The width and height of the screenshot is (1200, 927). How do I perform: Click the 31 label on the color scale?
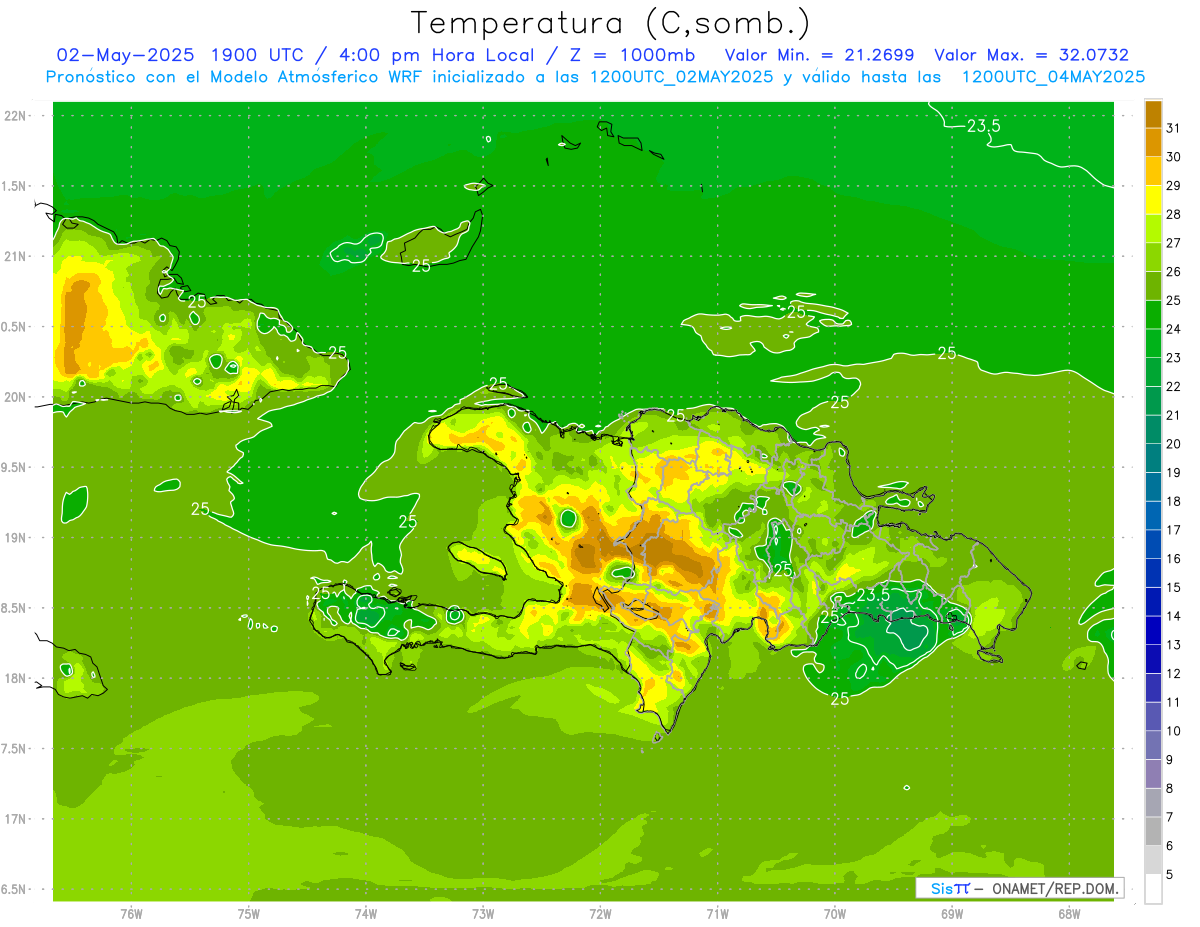point(1174,128)
